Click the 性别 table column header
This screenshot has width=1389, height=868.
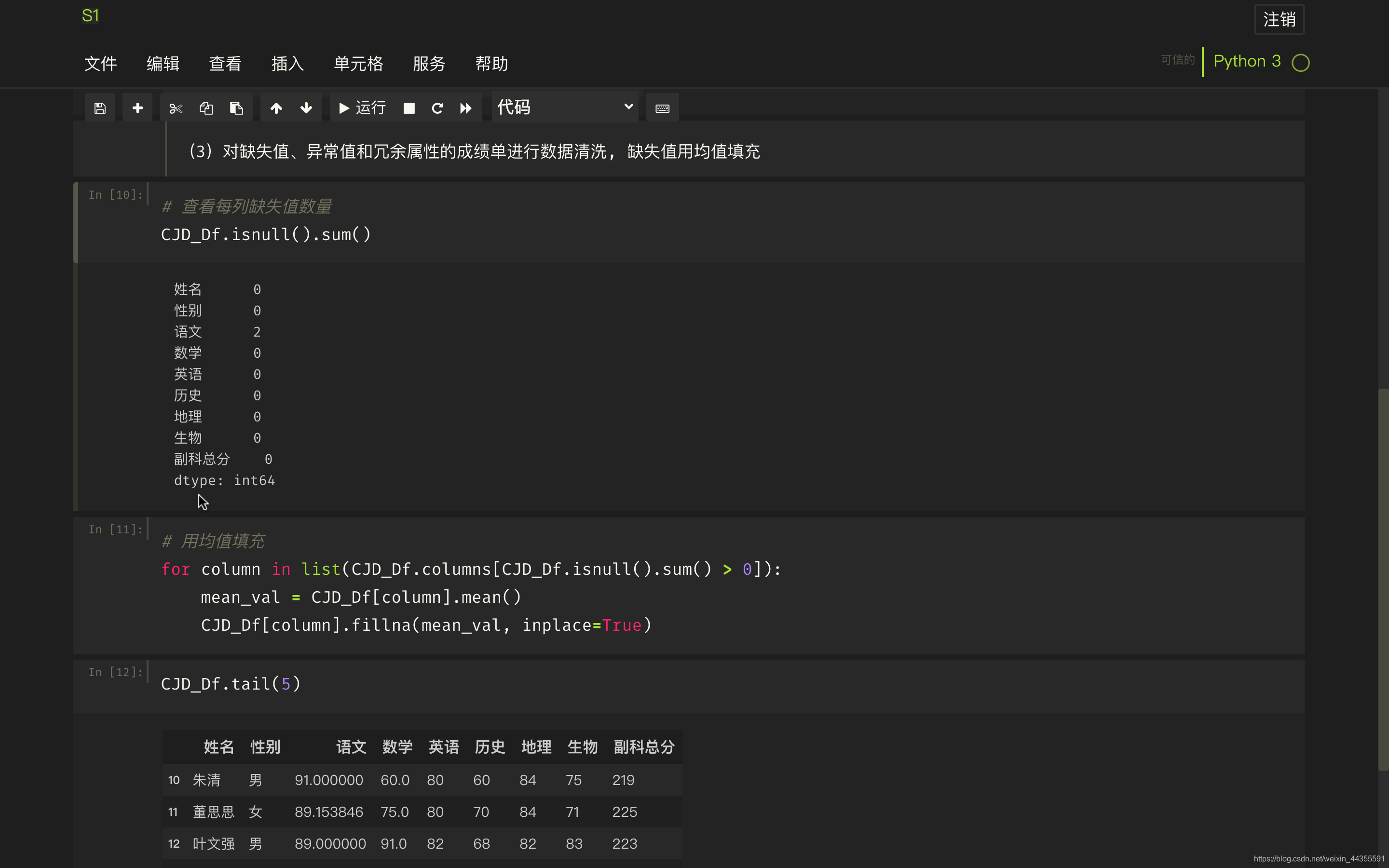(x=265, y=747)
